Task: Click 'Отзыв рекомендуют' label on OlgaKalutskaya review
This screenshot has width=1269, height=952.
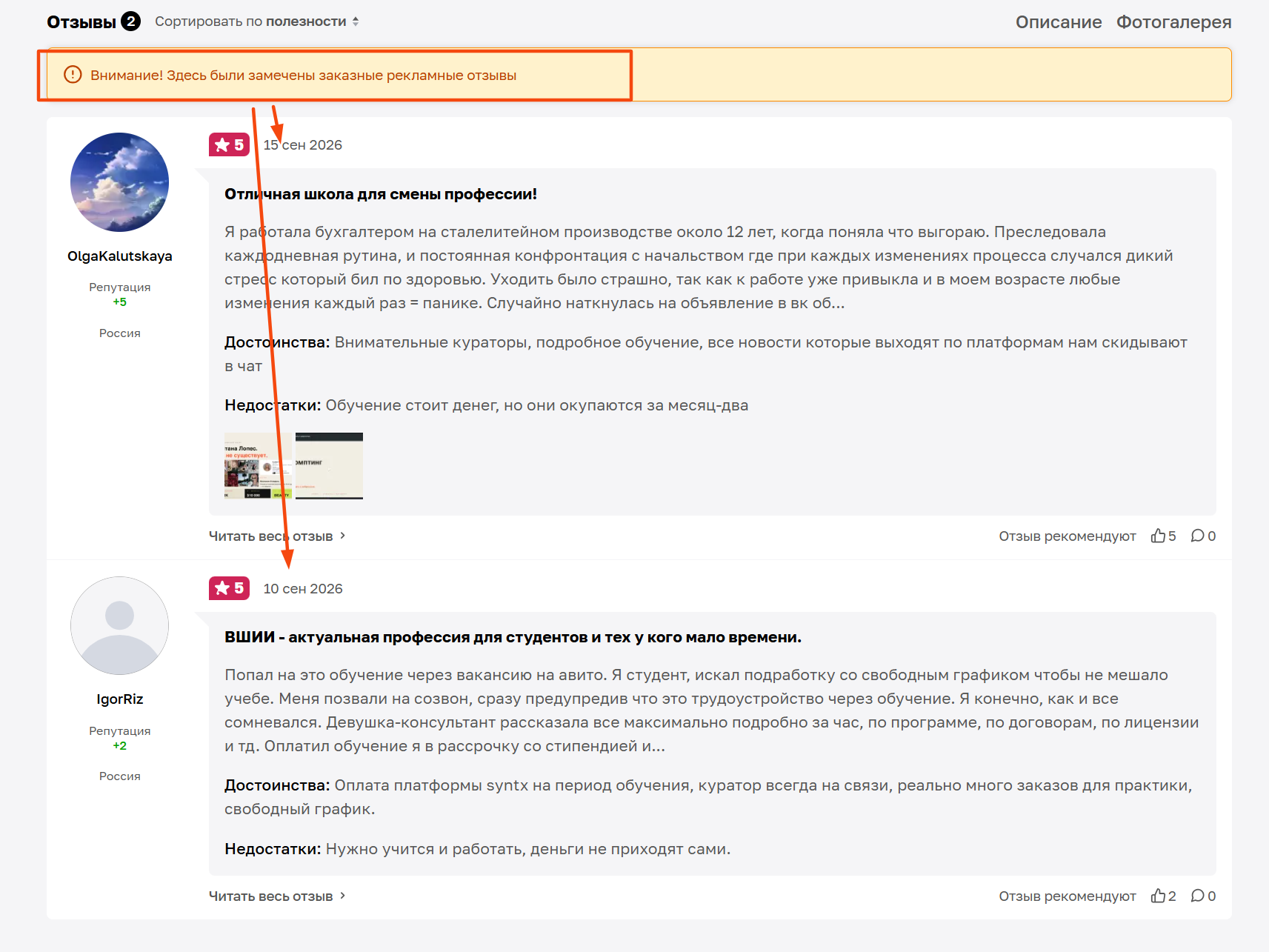Action: tap(1067, 536)
